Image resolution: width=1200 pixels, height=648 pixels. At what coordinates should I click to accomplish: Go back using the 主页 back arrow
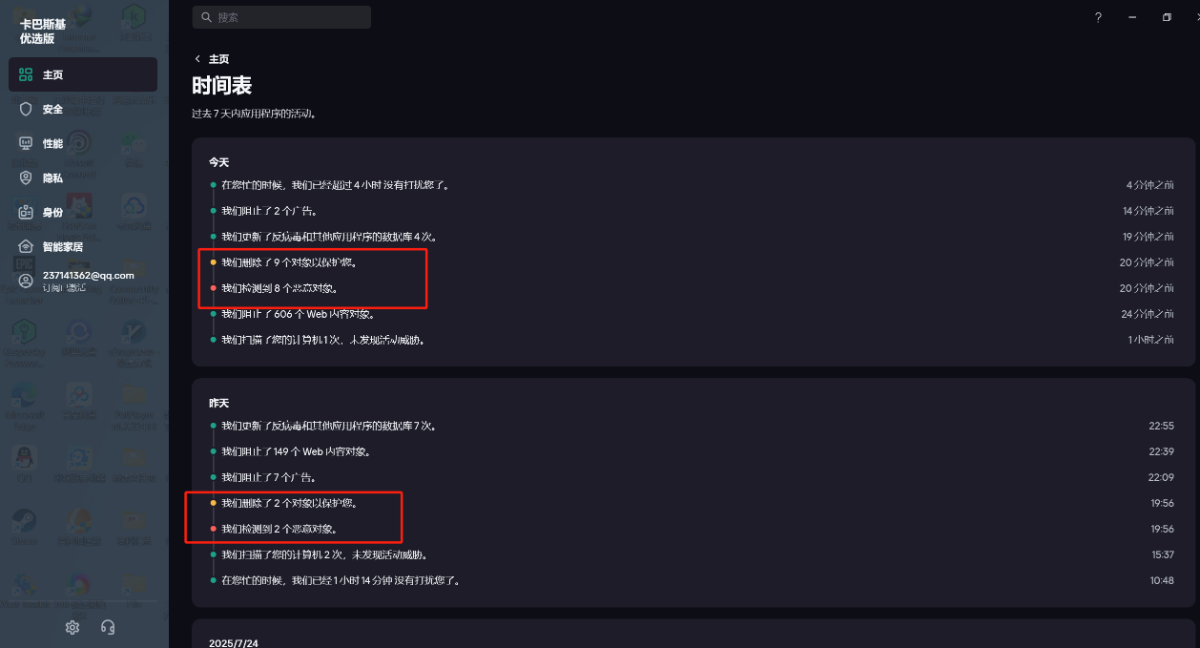click(198, 59)
